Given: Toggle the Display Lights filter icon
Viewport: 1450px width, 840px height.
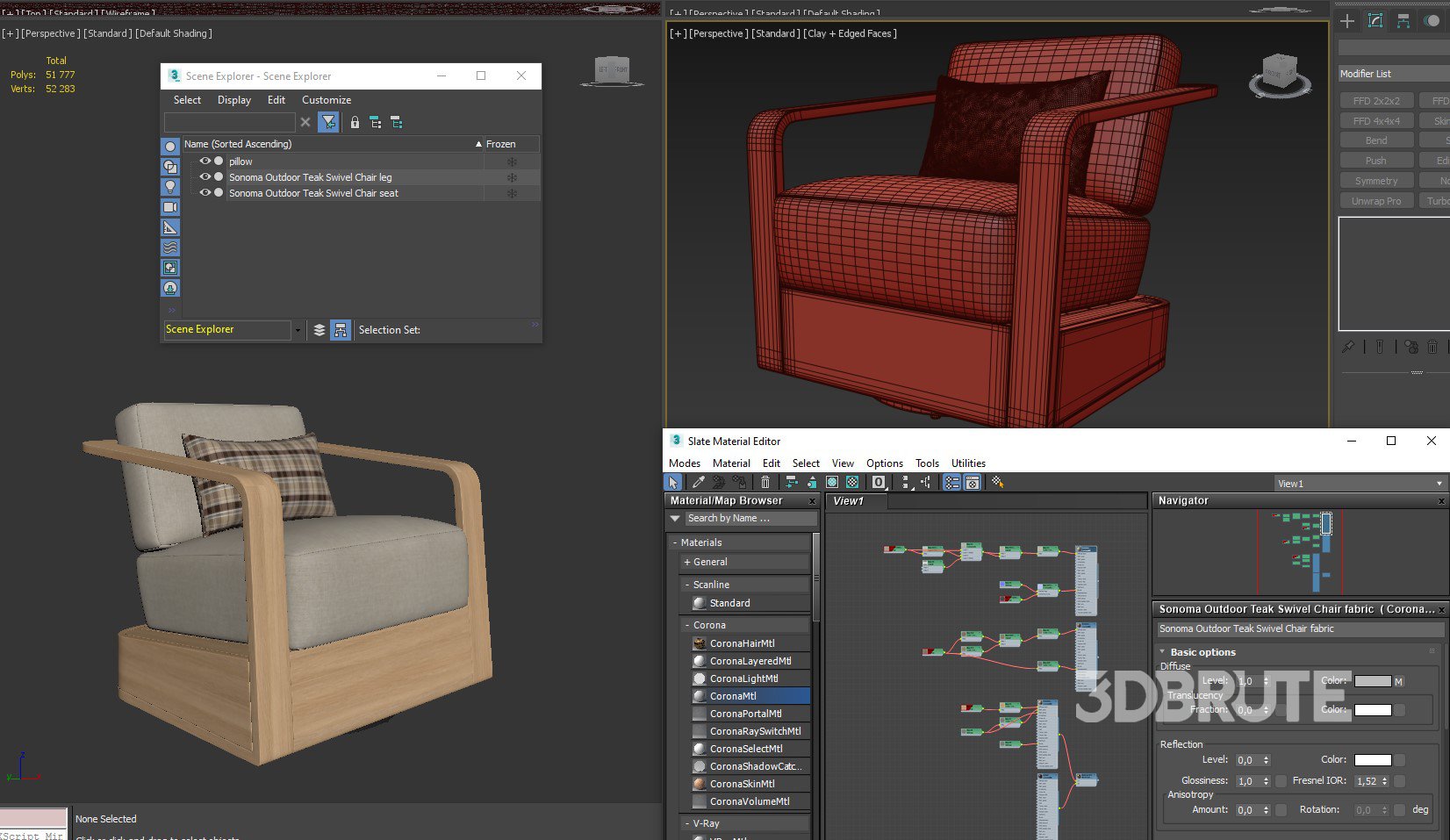Looking at the screenshot, I should (x=170, y=187).
